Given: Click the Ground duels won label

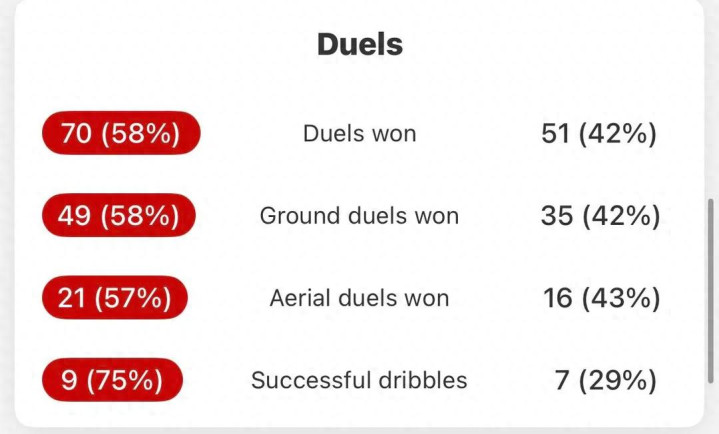Looking at the screenshot, I should (x=359, y=216).
